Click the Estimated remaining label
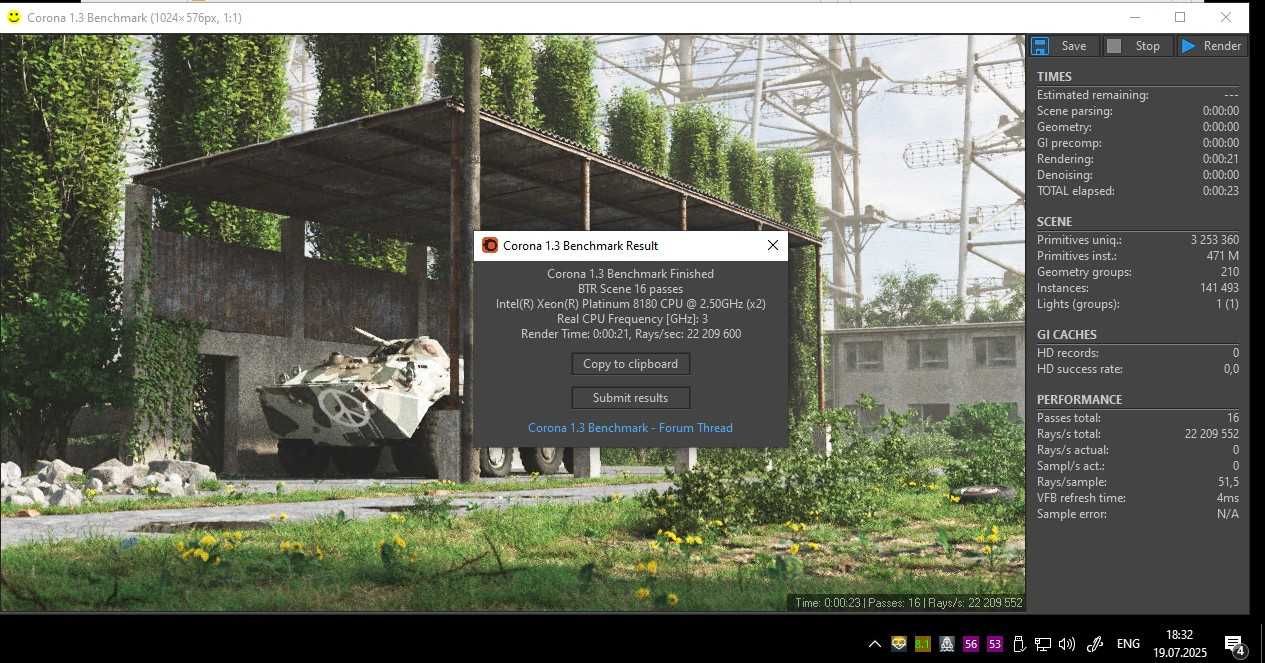Viewport: 1265px width, 663px height. pyautogui.click(x=1092, y=95)
